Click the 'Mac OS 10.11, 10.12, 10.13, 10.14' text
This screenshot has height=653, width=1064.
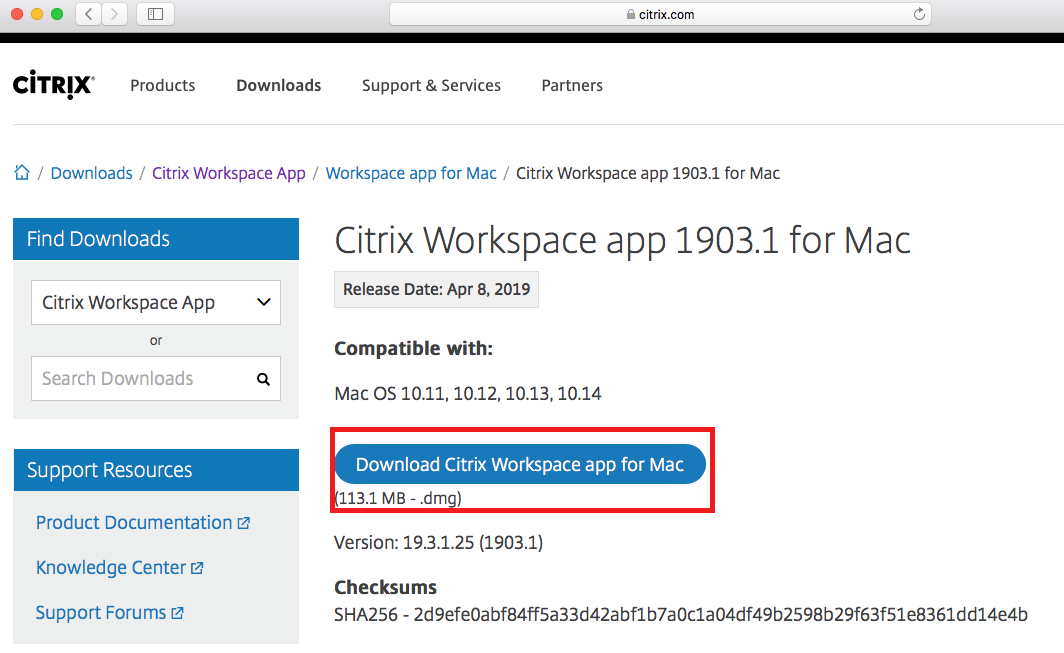pyautogui.click(x=468, y=394)
